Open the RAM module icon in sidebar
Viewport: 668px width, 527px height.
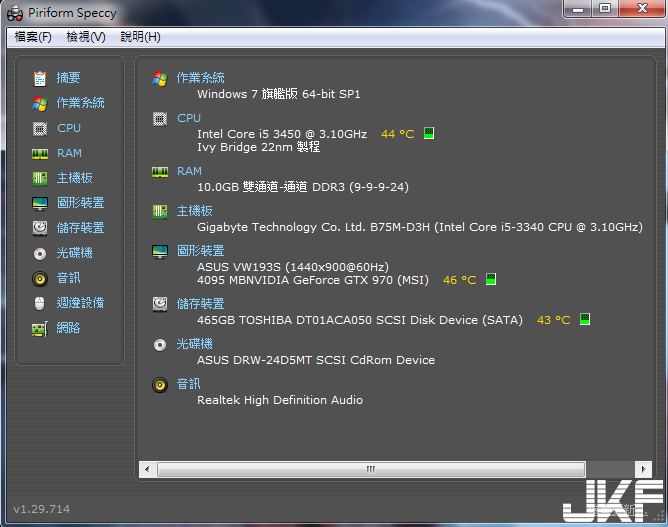click(40, 153)
